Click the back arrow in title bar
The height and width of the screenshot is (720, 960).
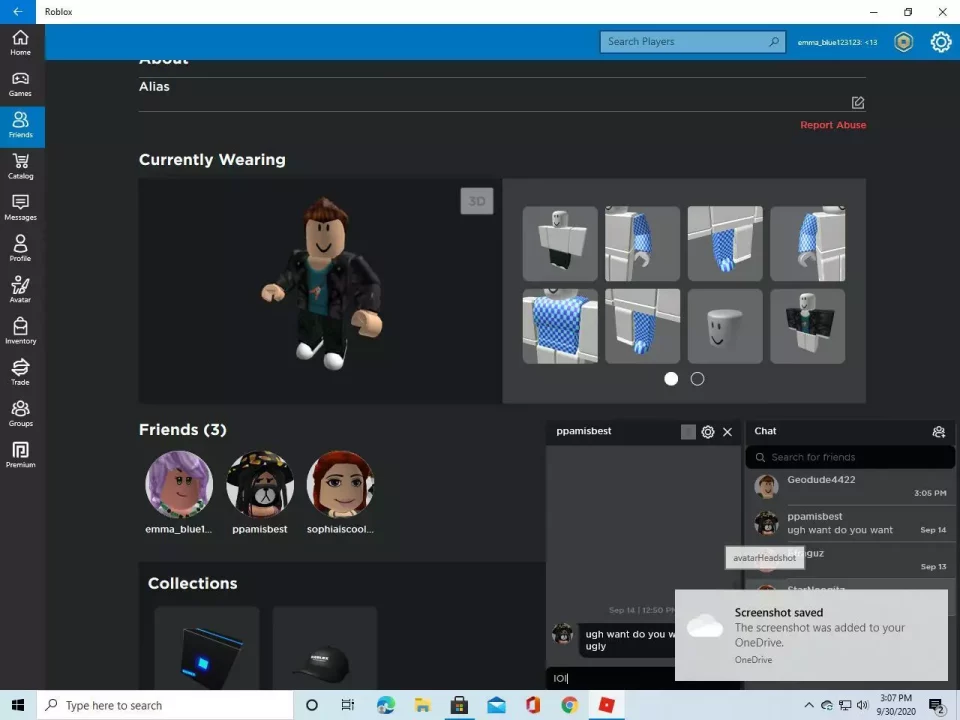coord(17,12)
